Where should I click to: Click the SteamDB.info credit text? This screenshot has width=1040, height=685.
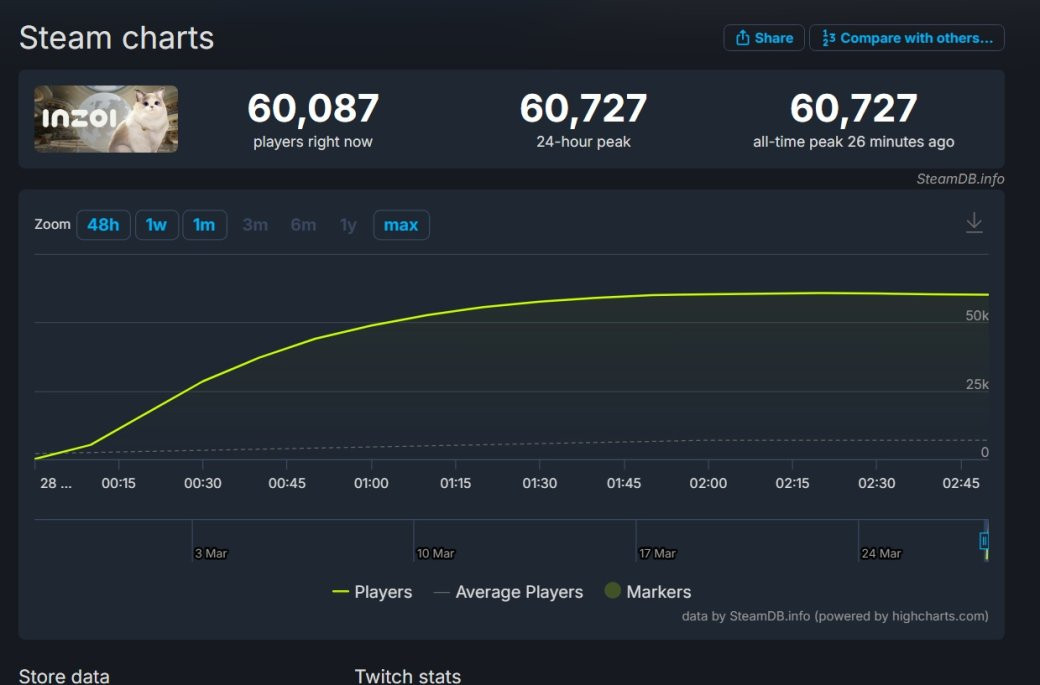[960, 179]
